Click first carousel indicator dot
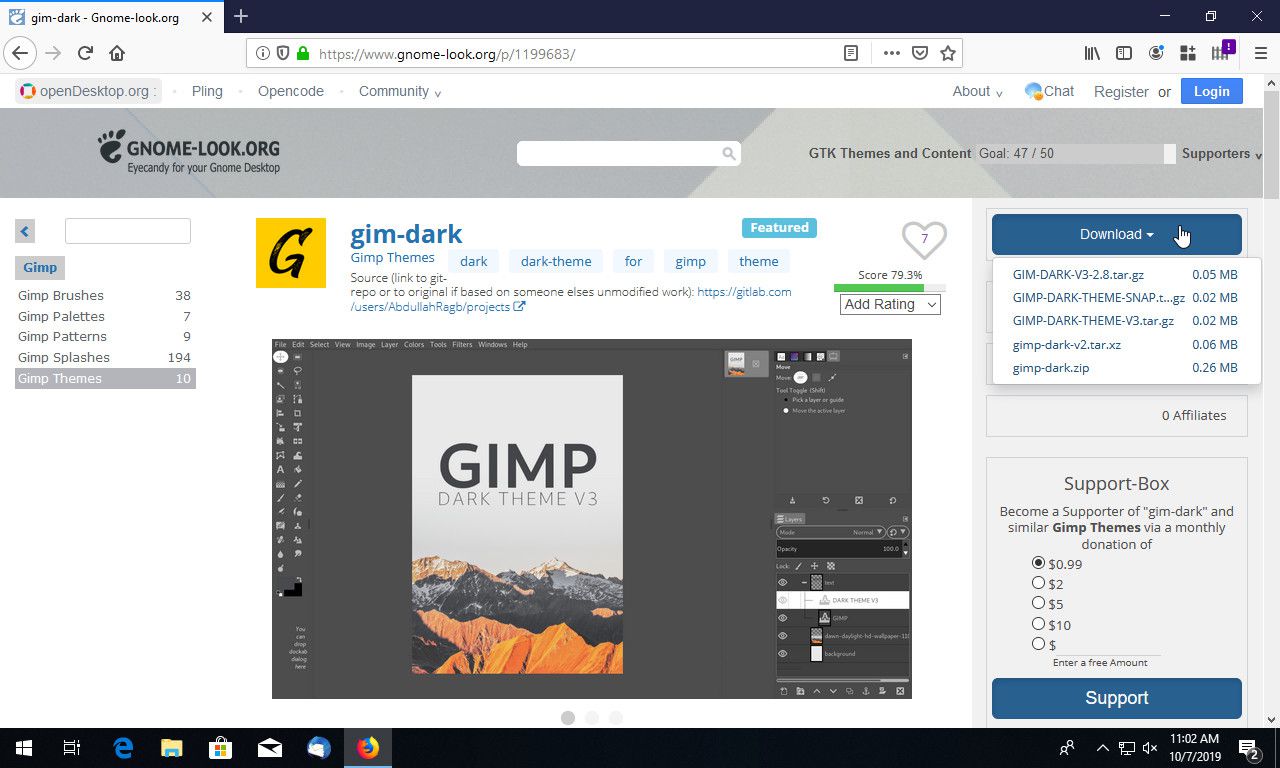Image resolution: width=1280 pixels, height=768 pixels. click(x=568, y=717)
